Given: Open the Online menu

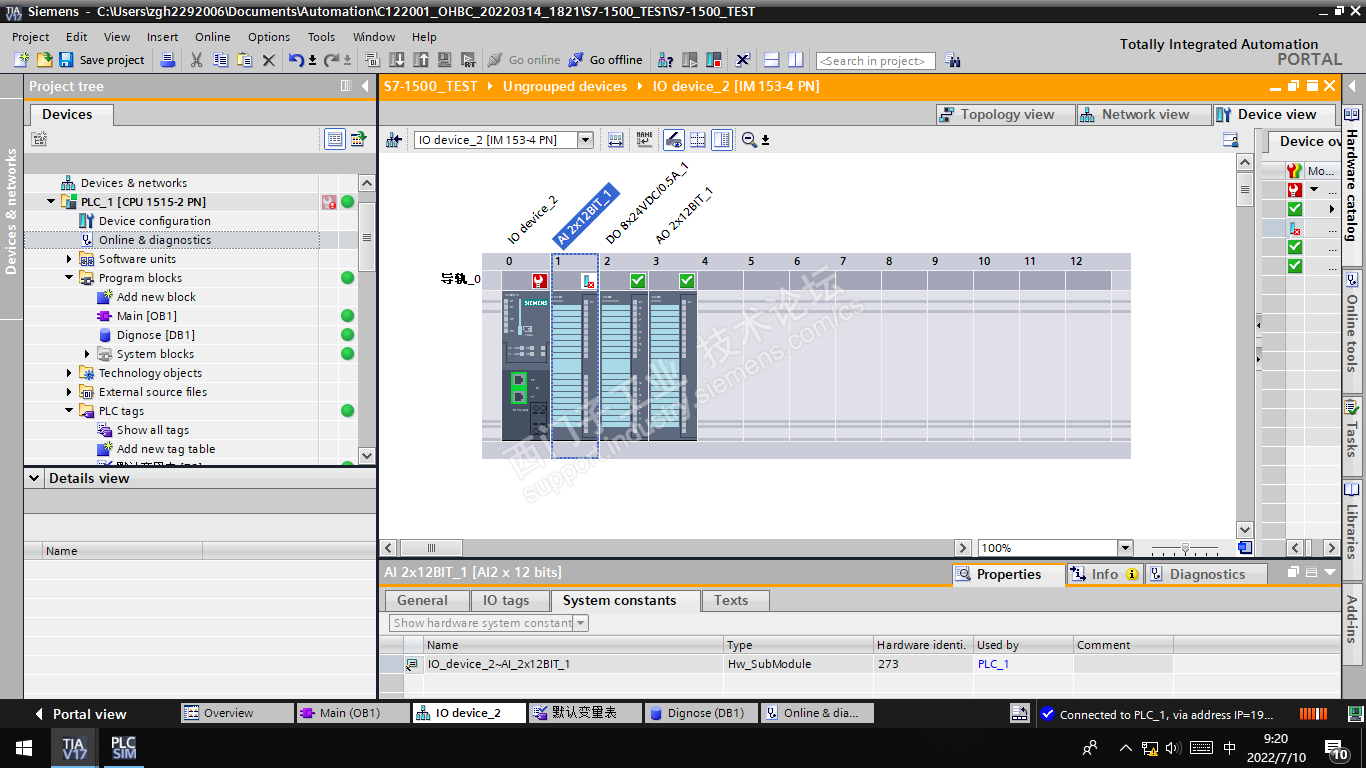Looking at the screenshot, I should (x=212, y=37).
